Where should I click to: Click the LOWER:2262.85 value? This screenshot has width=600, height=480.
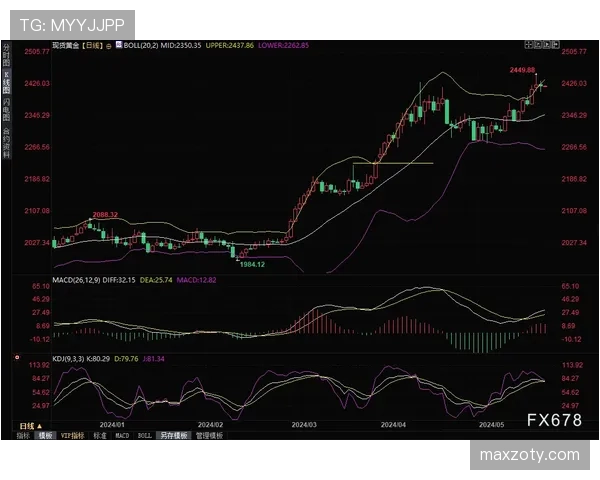(x=283, y=45)
